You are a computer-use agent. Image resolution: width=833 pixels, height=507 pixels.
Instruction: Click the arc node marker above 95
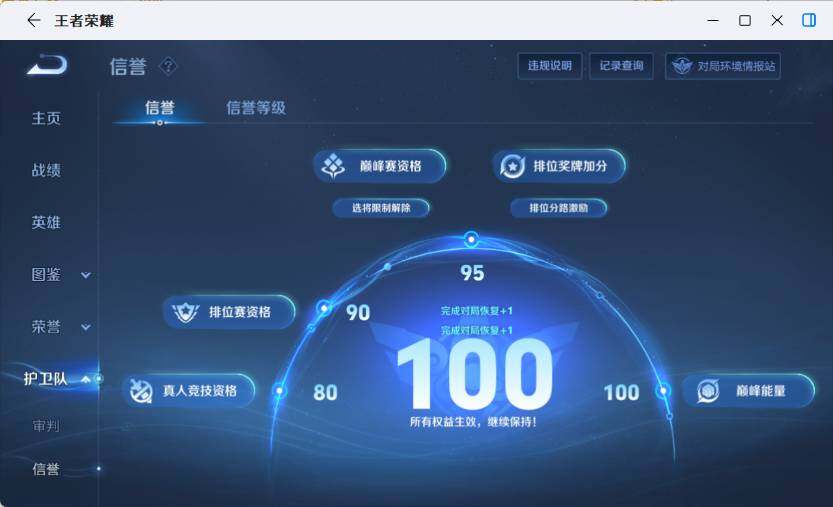pos(471,240)
